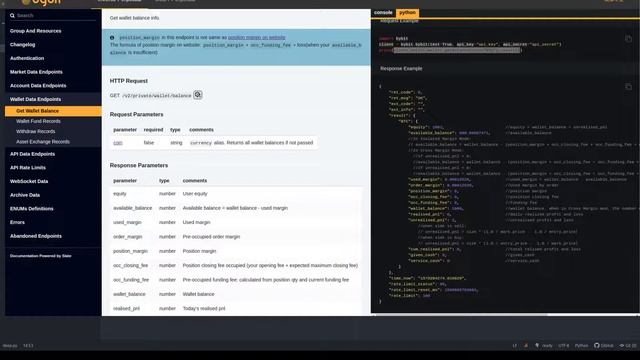
Task: Click the search magnifier icon in sidebar
Action: point(12,16)
